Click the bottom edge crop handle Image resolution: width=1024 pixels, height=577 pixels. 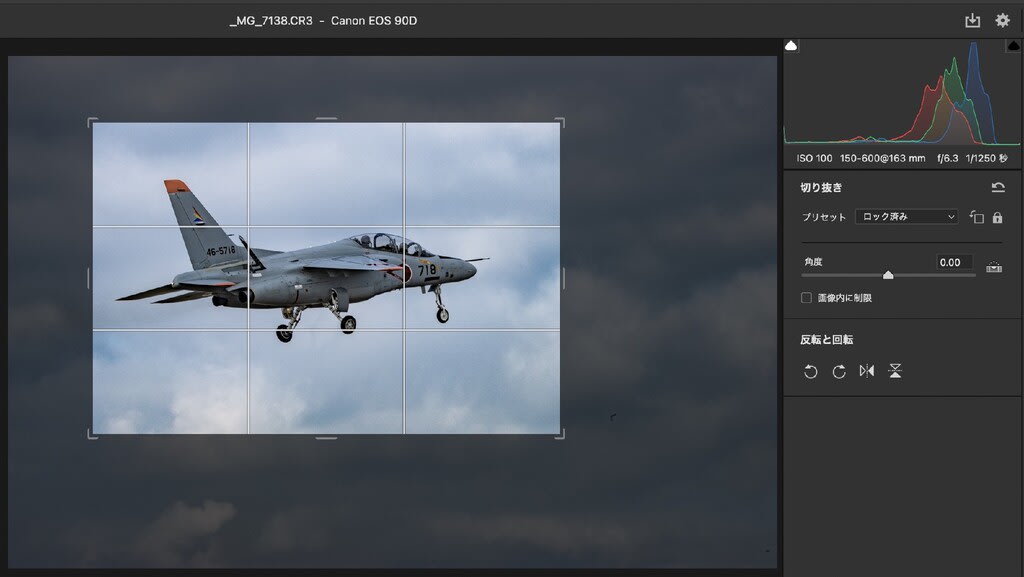[x=327, y=437]
